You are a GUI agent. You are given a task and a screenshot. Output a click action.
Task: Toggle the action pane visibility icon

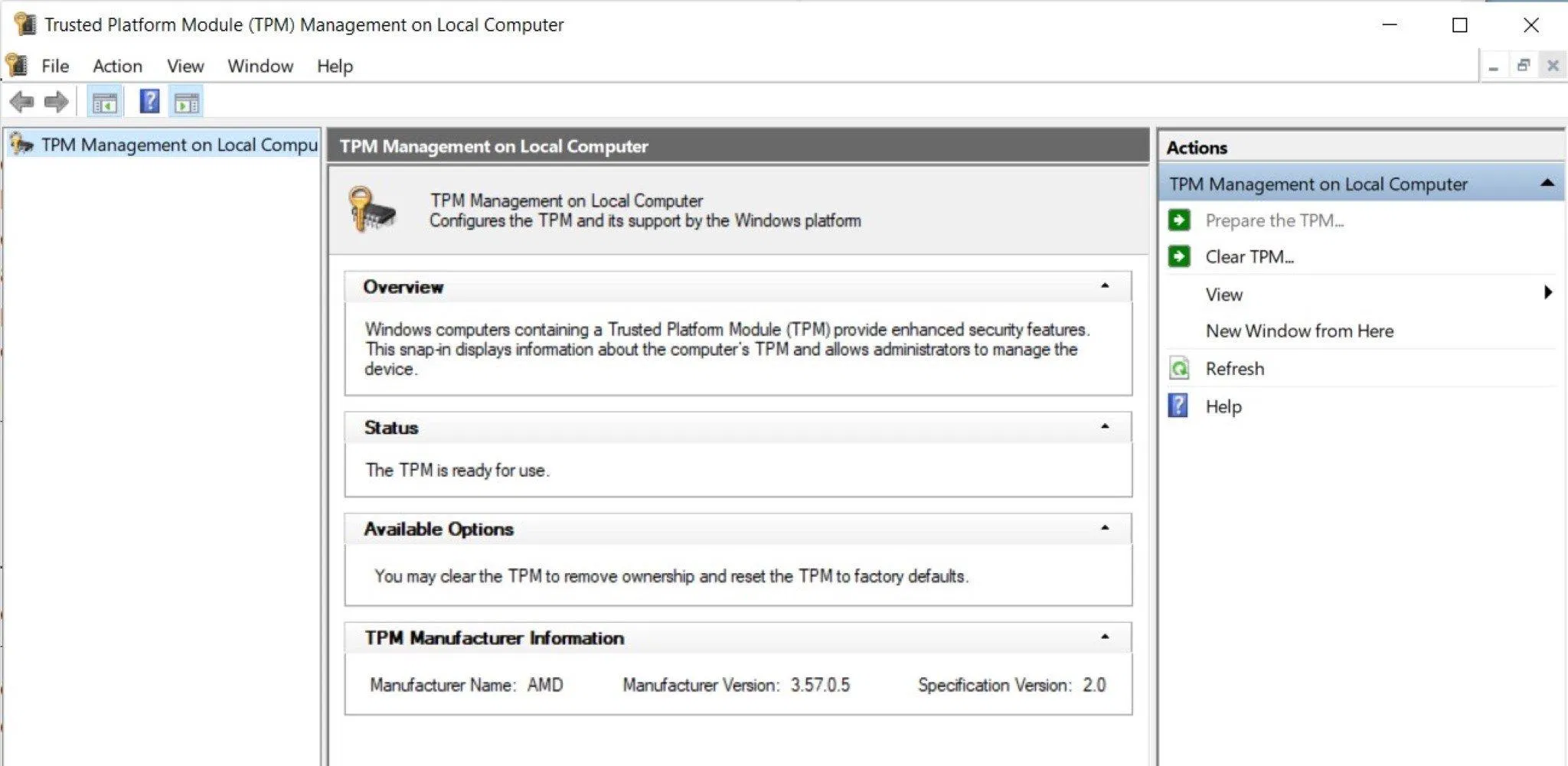click(x=188, y=100)
